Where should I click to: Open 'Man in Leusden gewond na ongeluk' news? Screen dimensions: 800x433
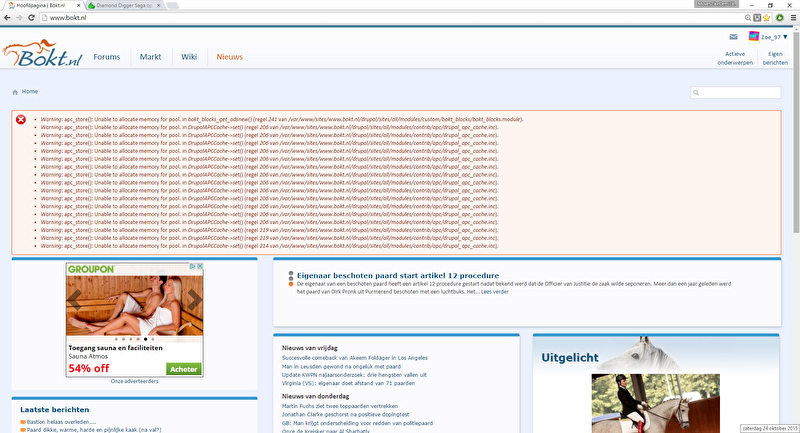[341, 367]
